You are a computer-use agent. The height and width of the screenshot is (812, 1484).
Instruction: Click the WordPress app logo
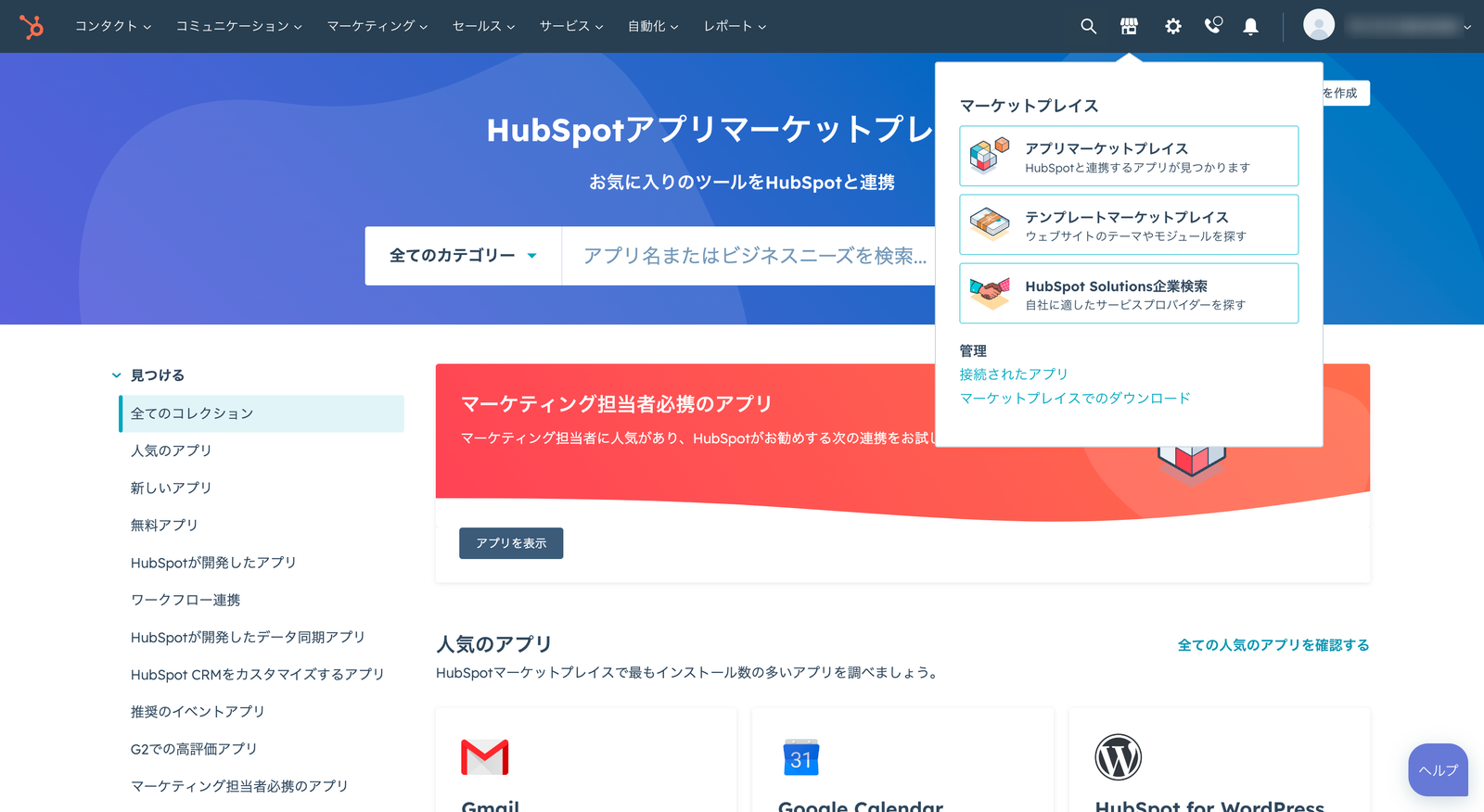click(x=1119, y=757)
